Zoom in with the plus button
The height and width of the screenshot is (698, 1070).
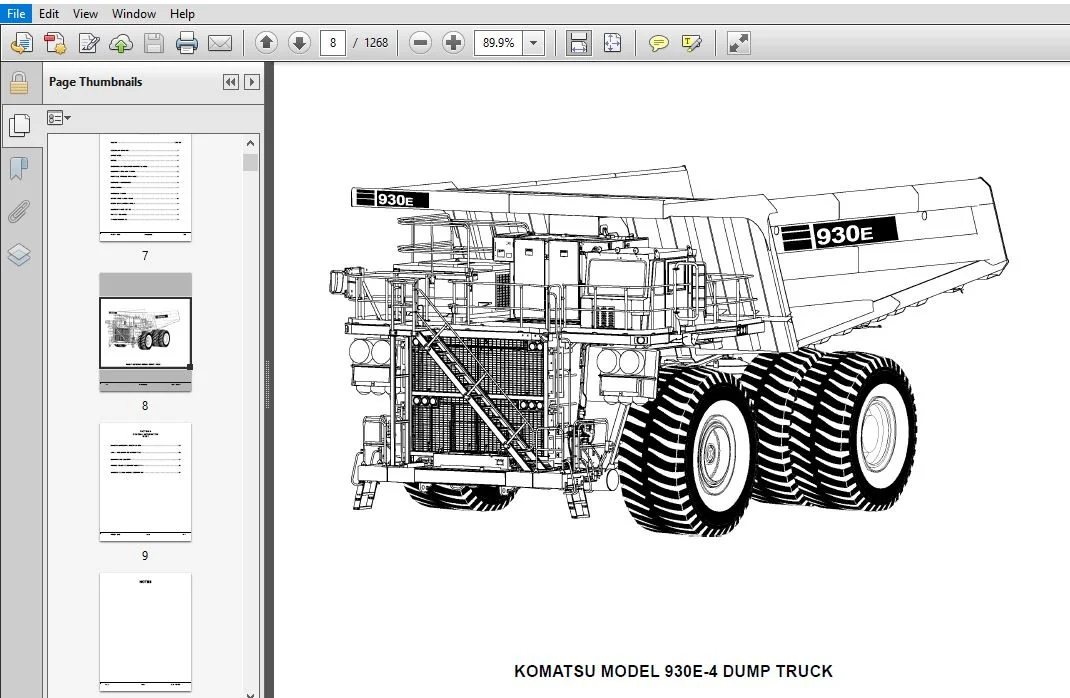coord(453,43)
